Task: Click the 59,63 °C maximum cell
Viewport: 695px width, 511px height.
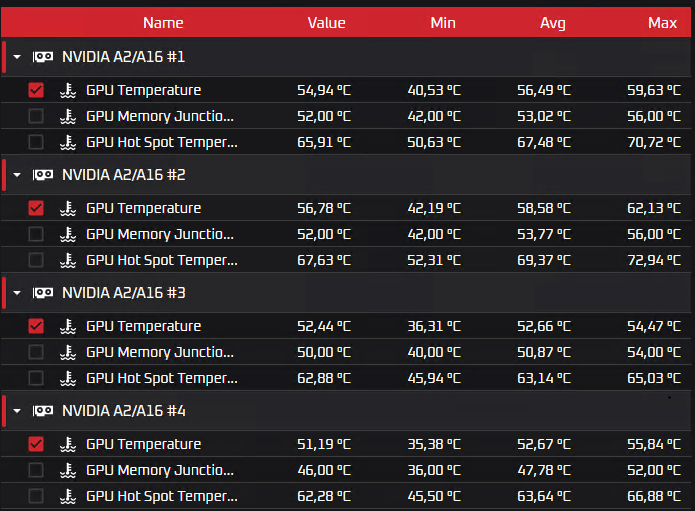Action: click(654, 90)
